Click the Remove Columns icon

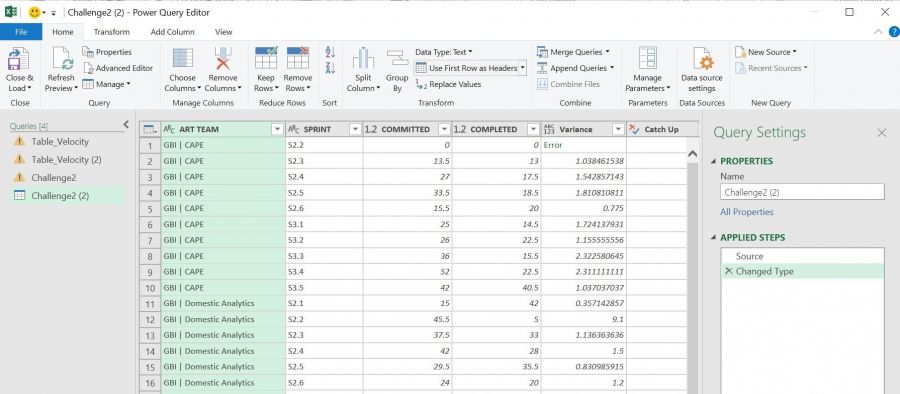[x=223, y=59]
